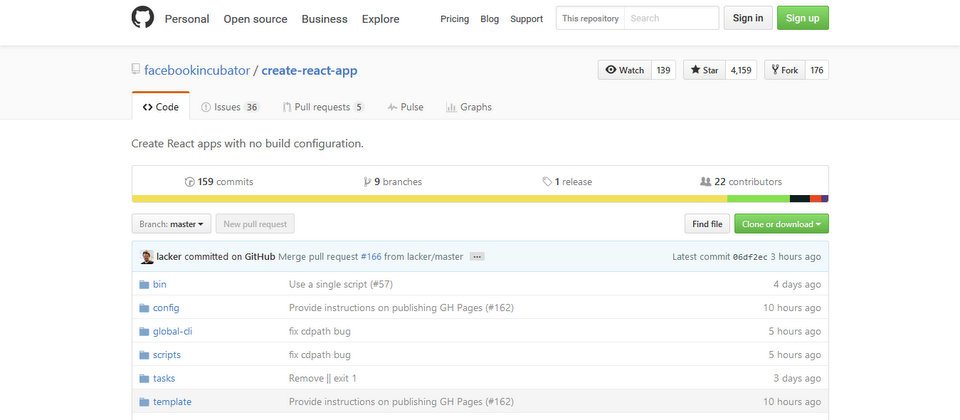Viewport: 960px width, 420px height.
Task: Open the config folder
Action: [166, 308]
